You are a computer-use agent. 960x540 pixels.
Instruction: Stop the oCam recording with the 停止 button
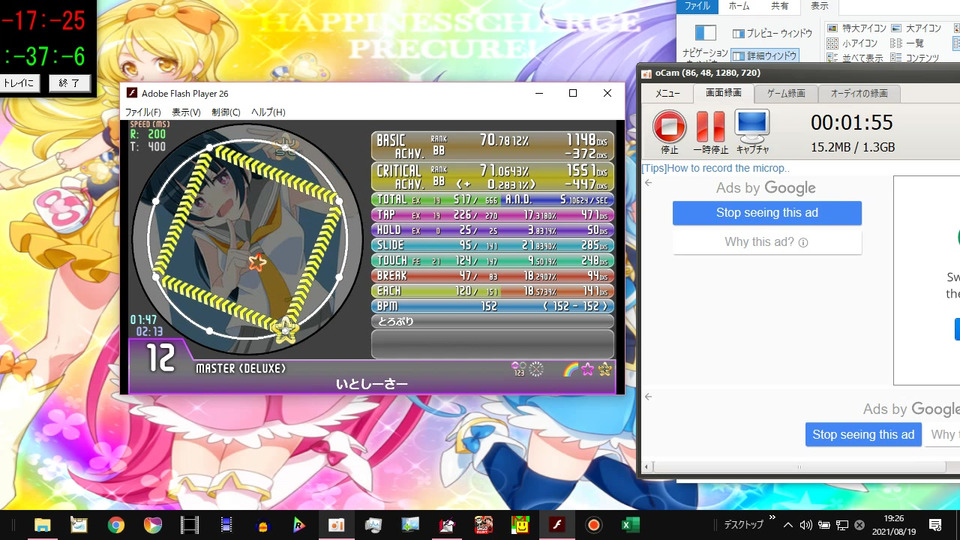tap(669, 131)
